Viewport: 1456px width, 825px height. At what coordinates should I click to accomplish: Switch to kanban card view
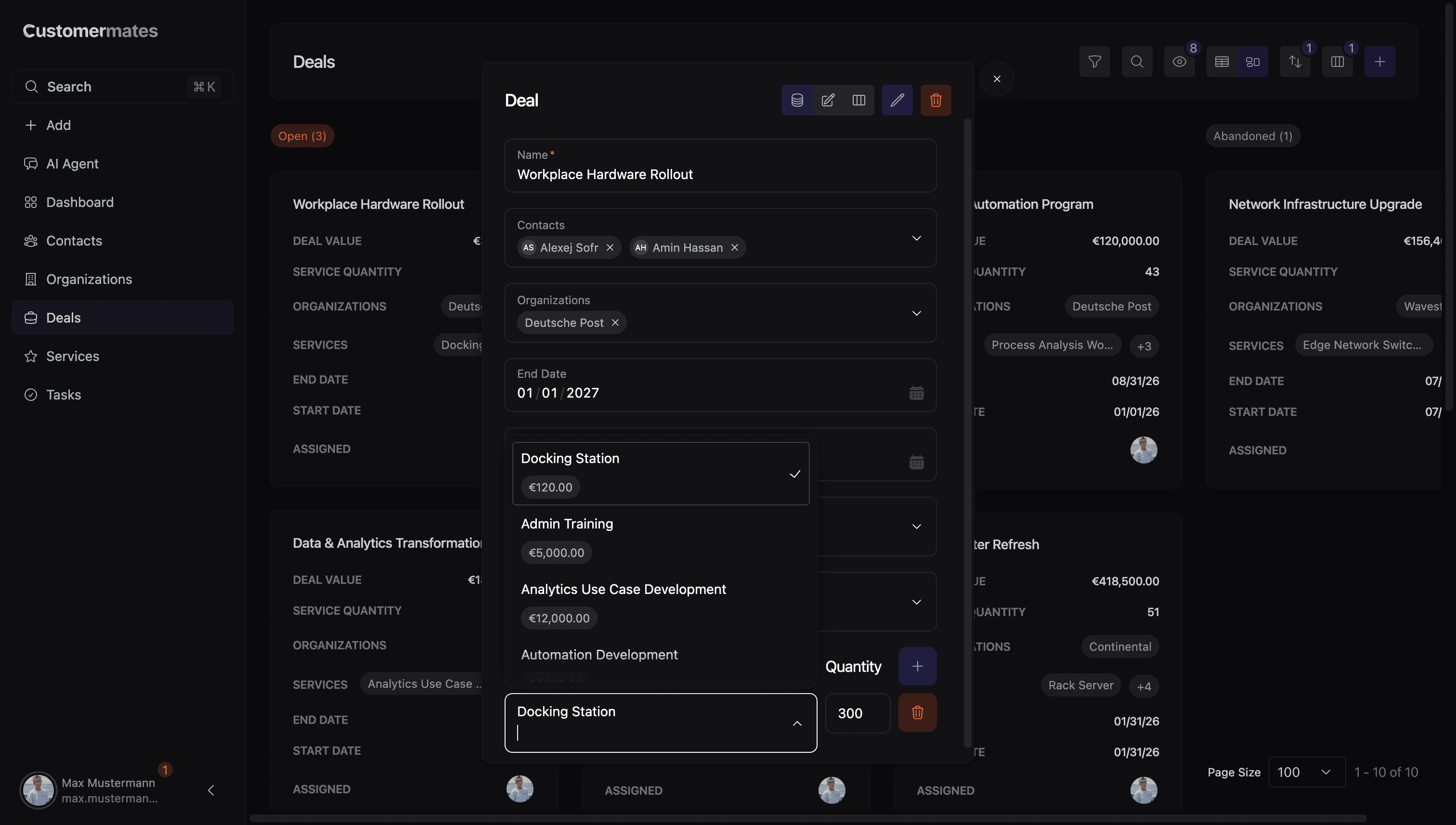pyautogui.click(x=1252, y=61)
